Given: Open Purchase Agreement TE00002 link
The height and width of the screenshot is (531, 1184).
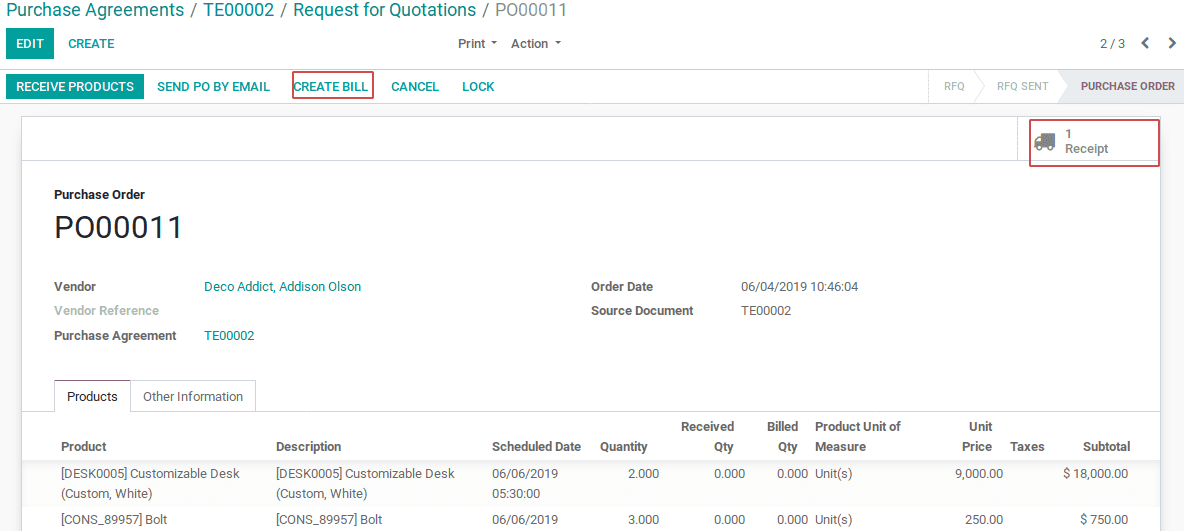Looking at the screenshot, I should tap(229, 336).
